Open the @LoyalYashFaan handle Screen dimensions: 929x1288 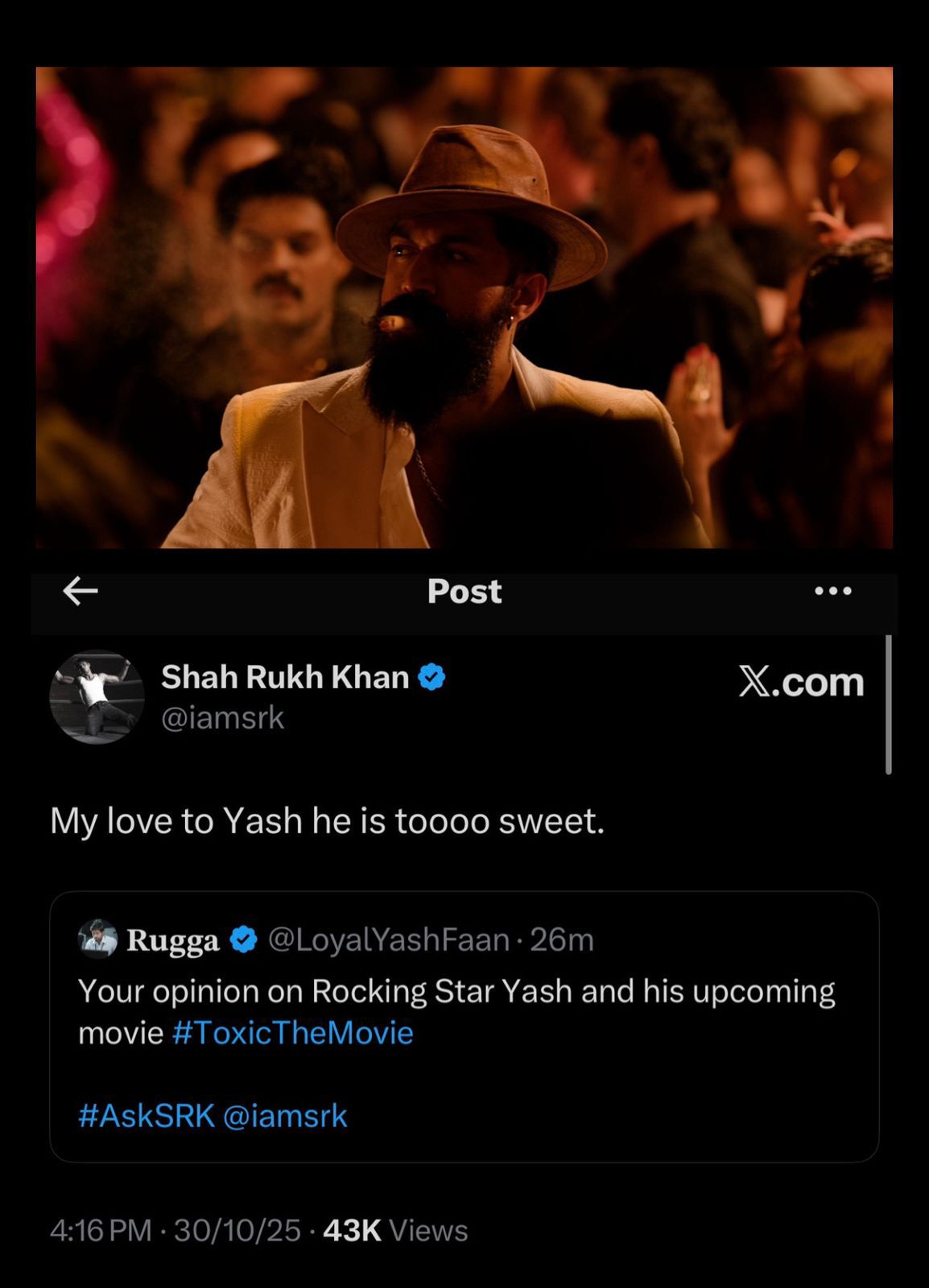pyautogui.click(x=388, y=939)
